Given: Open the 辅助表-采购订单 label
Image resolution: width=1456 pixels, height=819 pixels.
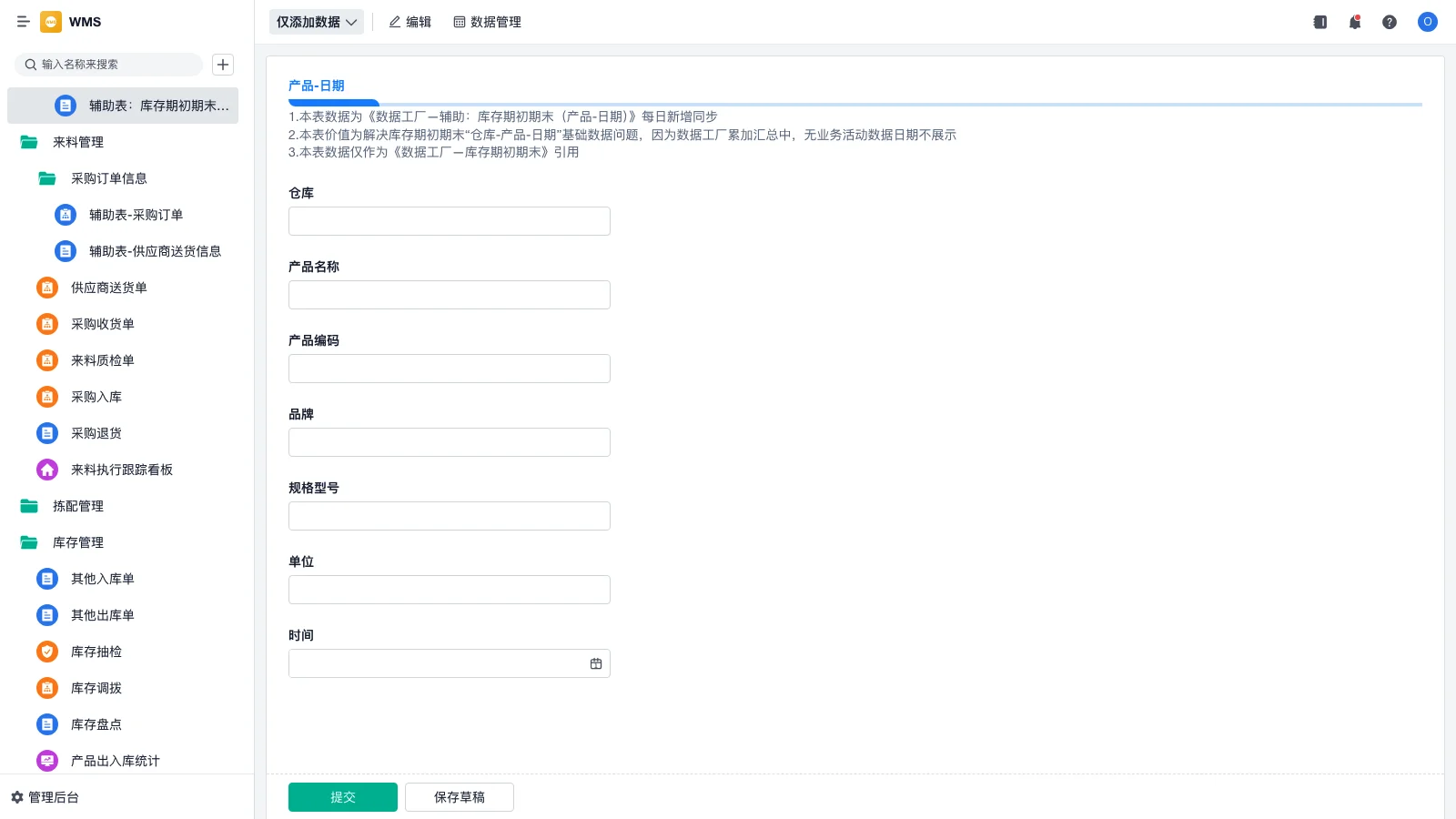Looking at the screenshot, I should click(136, 215).
